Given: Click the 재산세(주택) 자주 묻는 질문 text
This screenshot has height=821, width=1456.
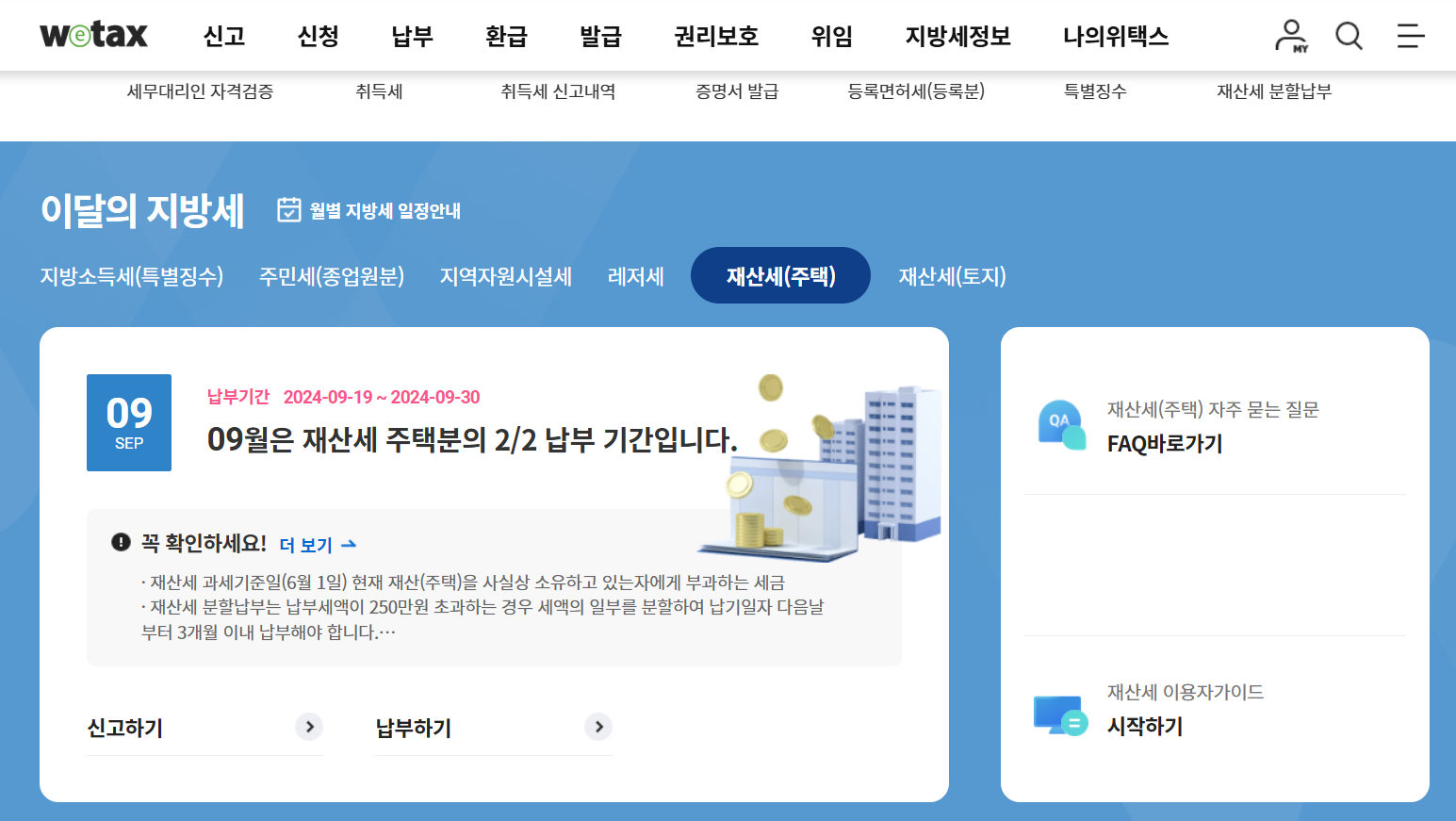Looking at the screenshot, I should 1213,409.
